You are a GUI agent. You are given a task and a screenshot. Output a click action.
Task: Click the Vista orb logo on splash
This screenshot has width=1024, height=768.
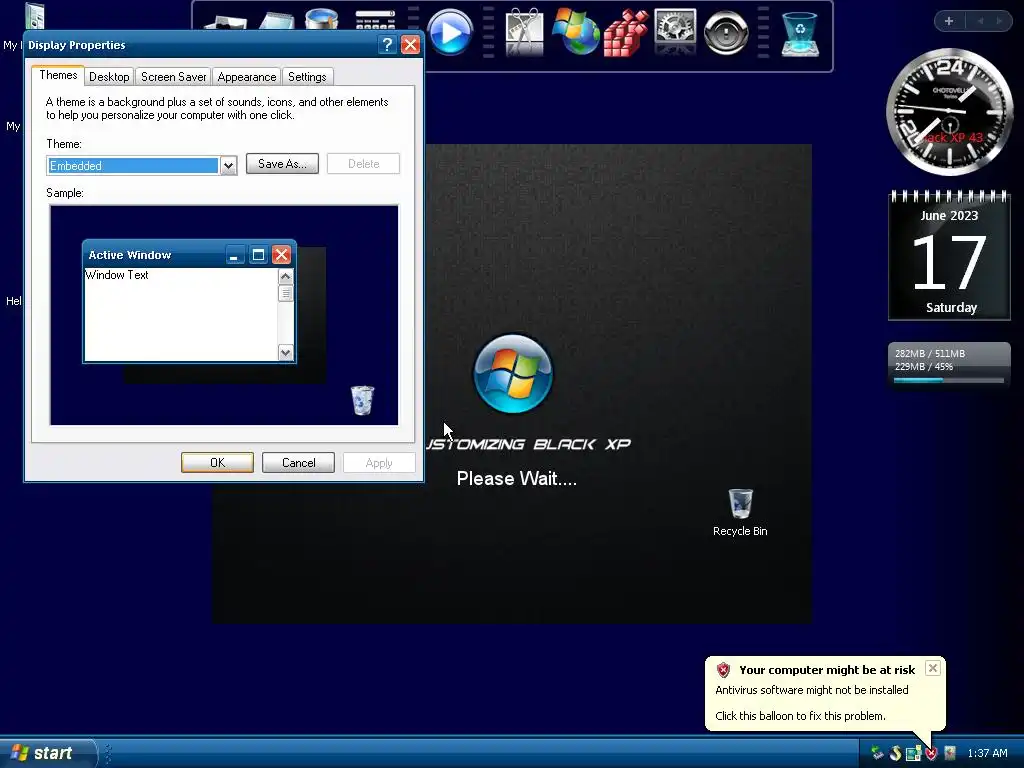pos(513,374)
